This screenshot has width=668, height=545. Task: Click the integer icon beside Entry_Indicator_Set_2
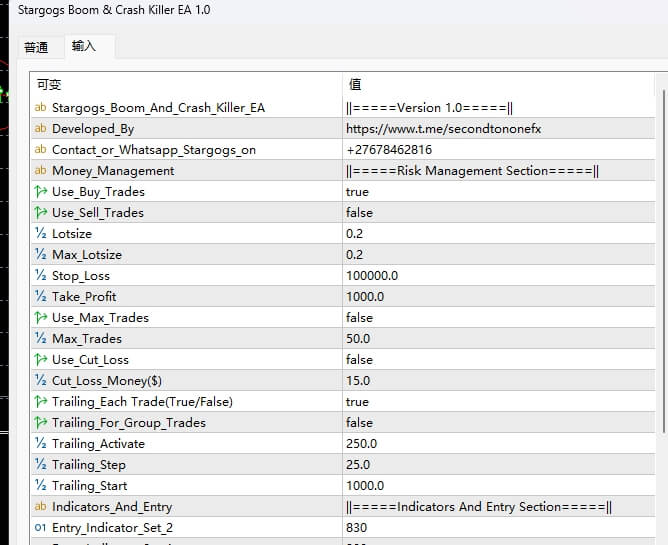(40, 528)
